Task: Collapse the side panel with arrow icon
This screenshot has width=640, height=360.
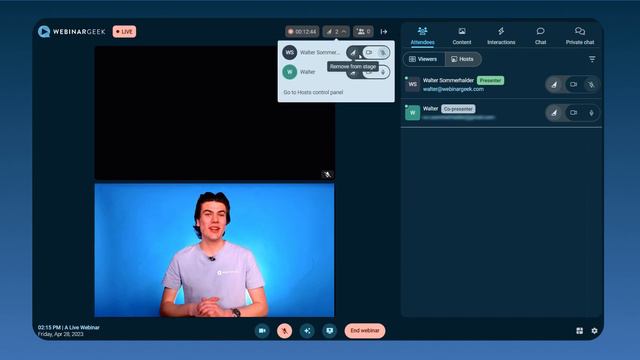Action: (x=384, y=31)
